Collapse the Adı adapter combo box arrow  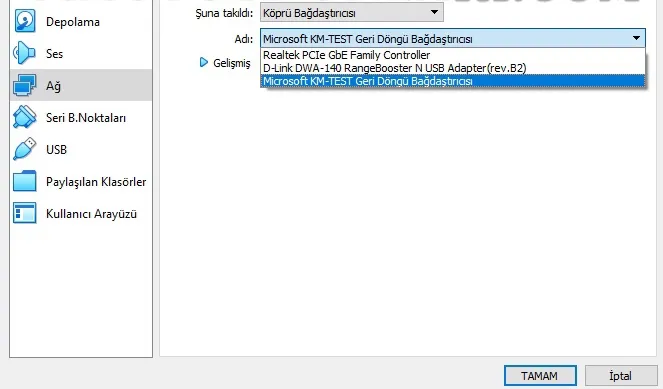(x=636, y=38)
